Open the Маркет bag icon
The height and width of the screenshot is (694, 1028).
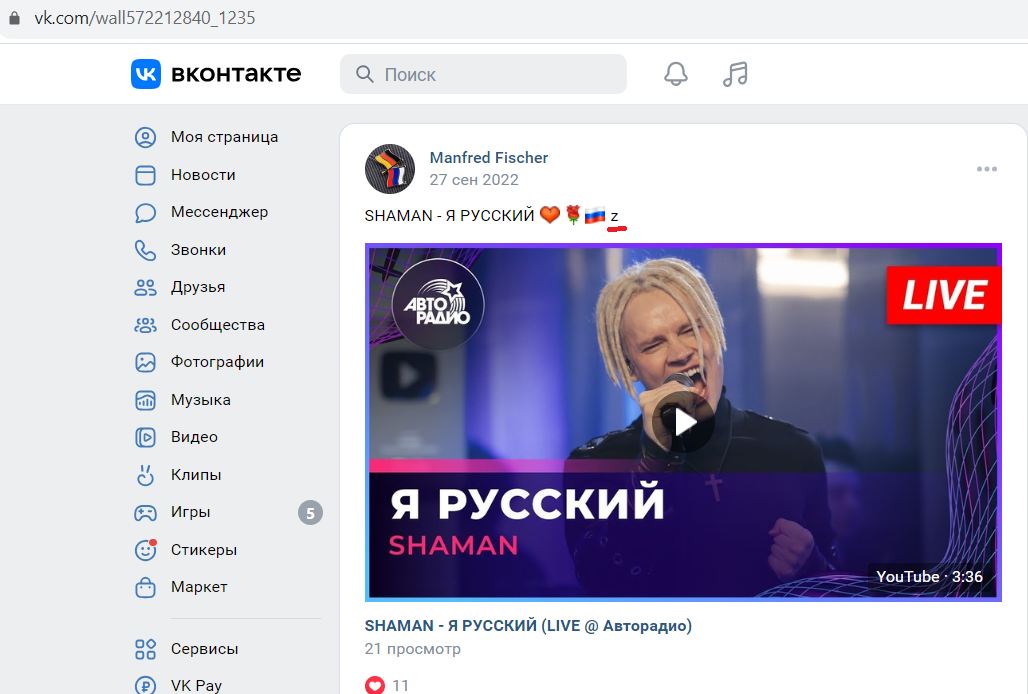(x=145, y=587)
